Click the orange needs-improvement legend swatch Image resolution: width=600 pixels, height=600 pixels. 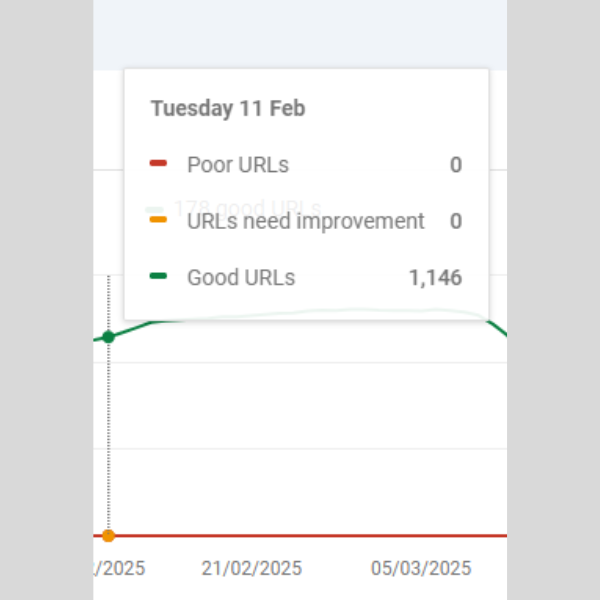coord(158,220)
